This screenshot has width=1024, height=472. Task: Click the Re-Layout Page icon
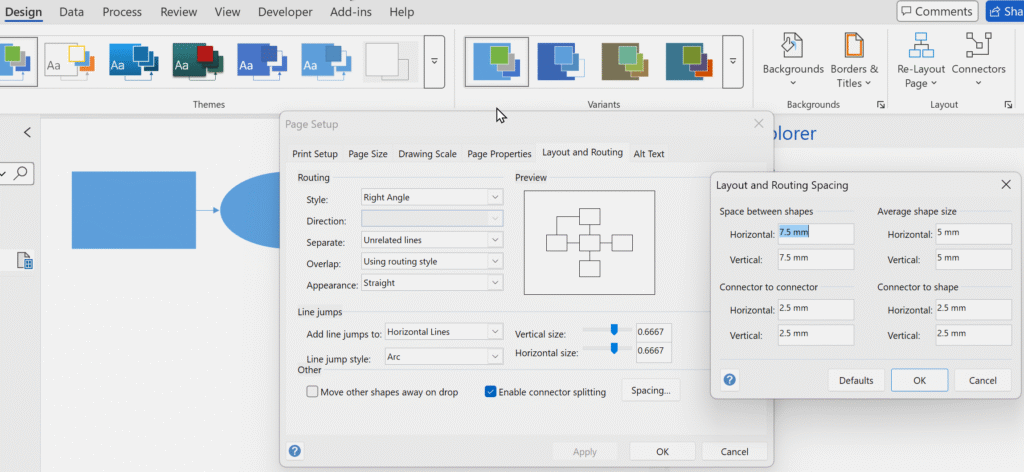(x=921, y=46)
